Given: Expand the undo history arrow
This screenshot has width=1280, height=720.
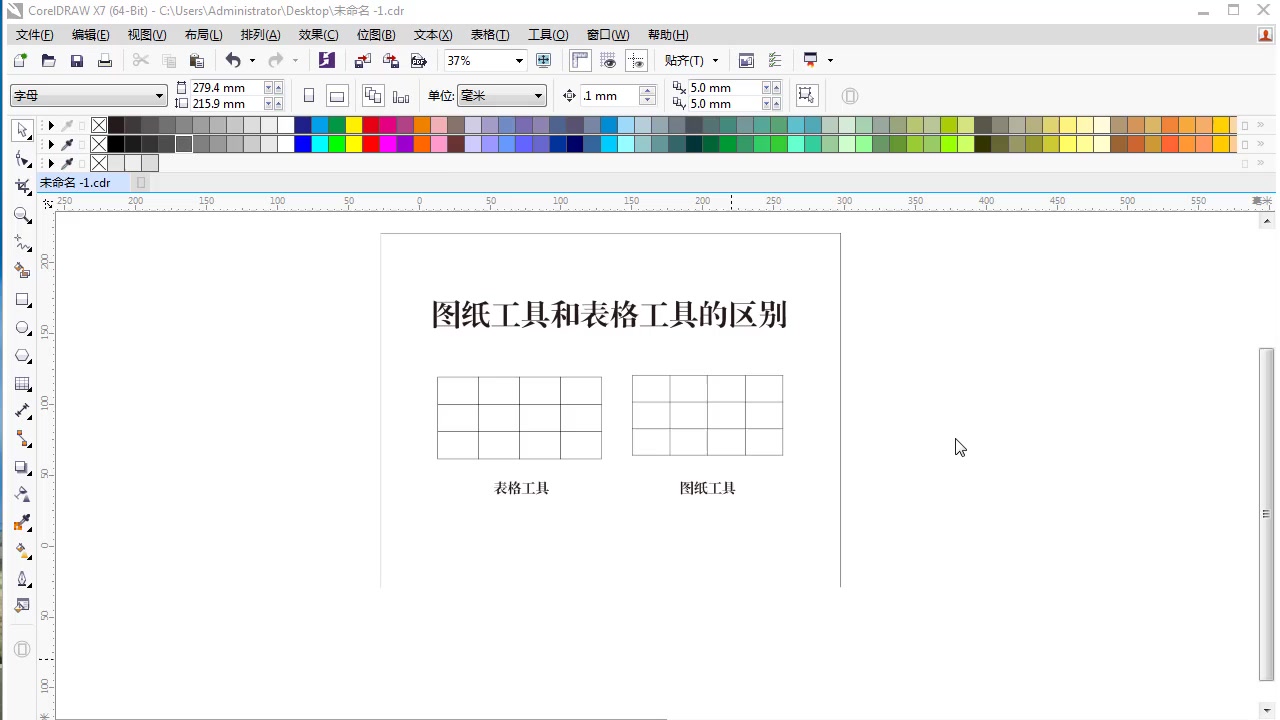Looking at the screenshot, I should coord(252,61).
